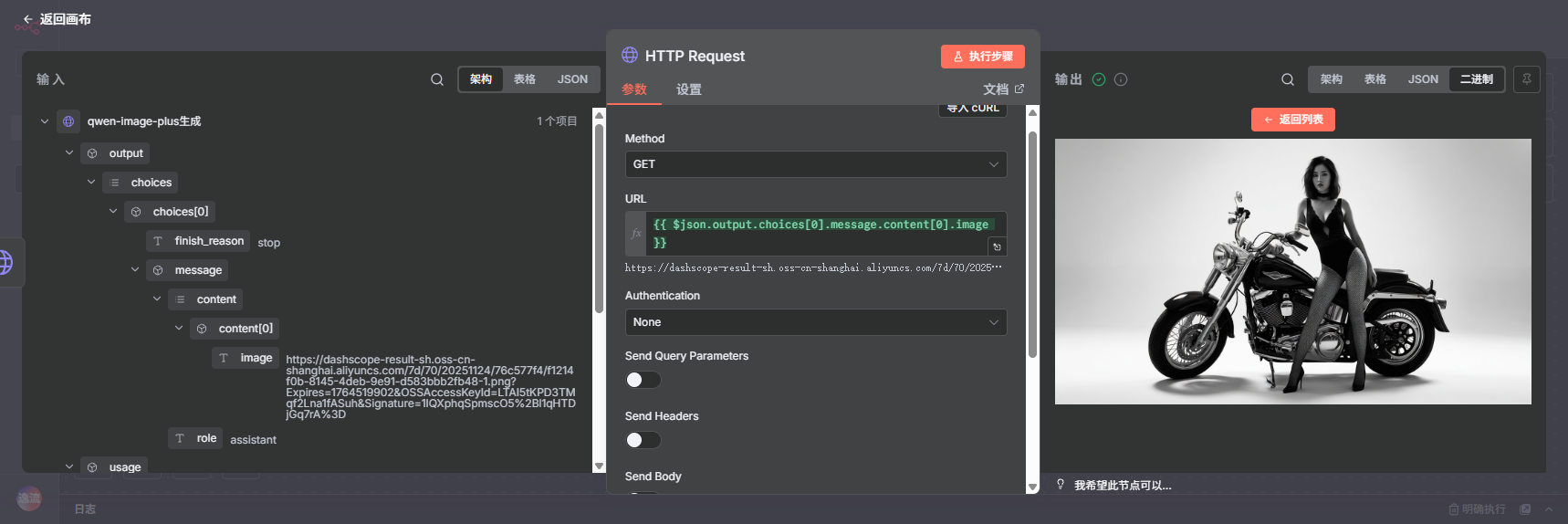Click the return to list button
Screen dimensions: 1568x524
pyautogui.click(x=1292, y=120)
